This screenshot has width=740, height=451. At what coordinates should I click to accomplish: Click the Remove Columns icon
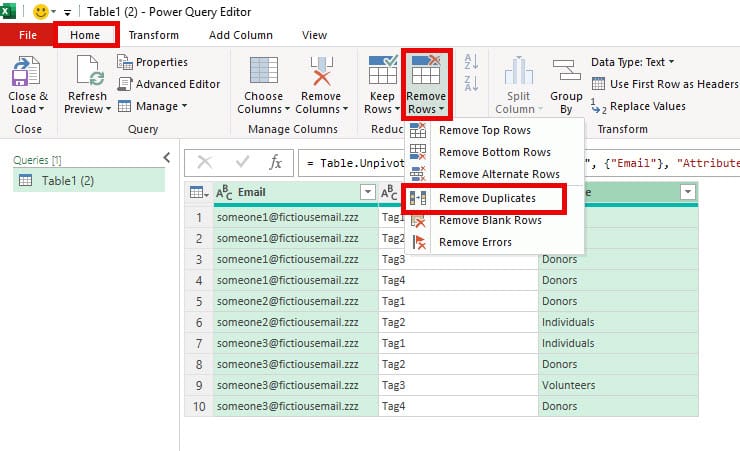point(321,71)
